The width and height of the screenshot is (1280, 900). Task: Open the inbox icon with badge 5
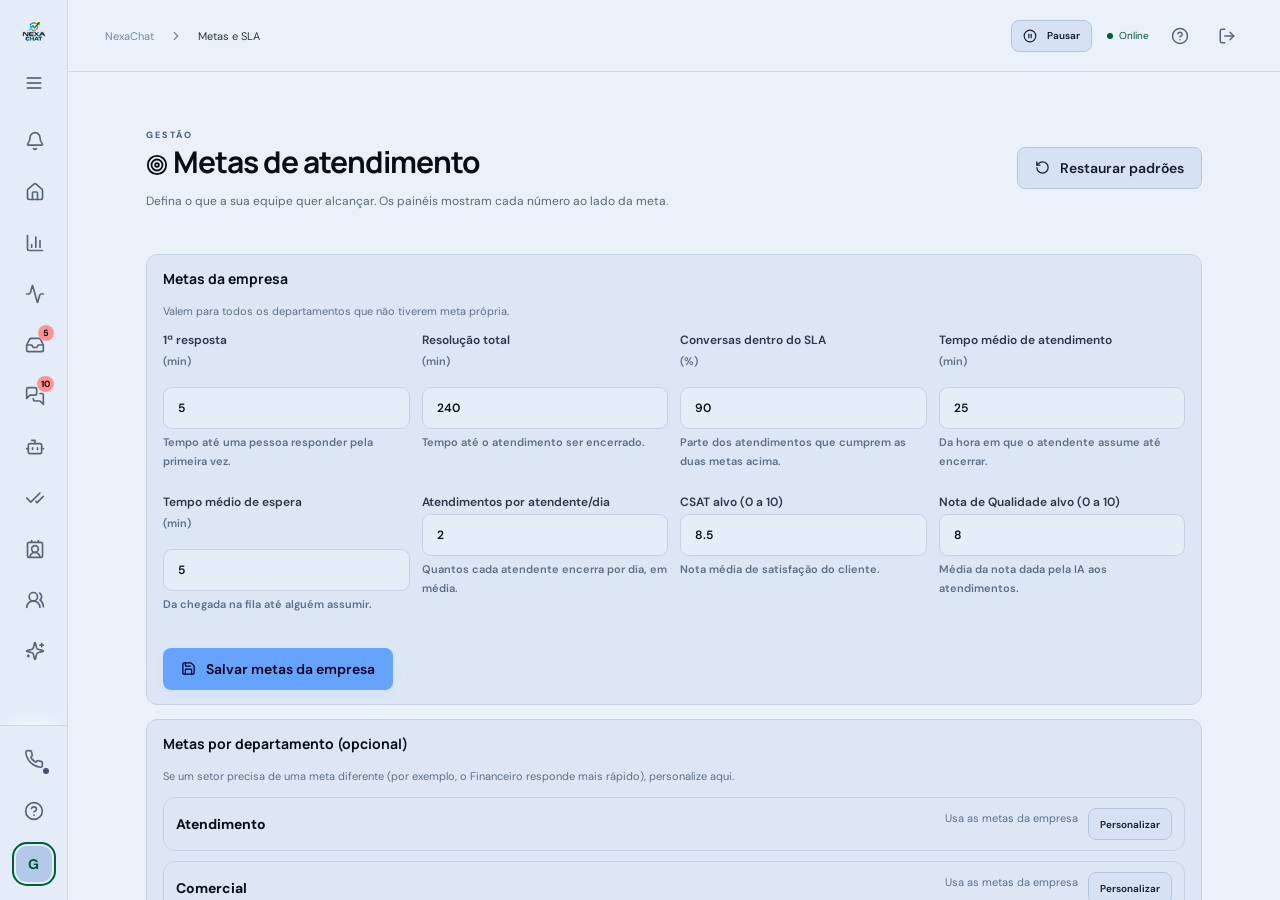pos(35,344)
